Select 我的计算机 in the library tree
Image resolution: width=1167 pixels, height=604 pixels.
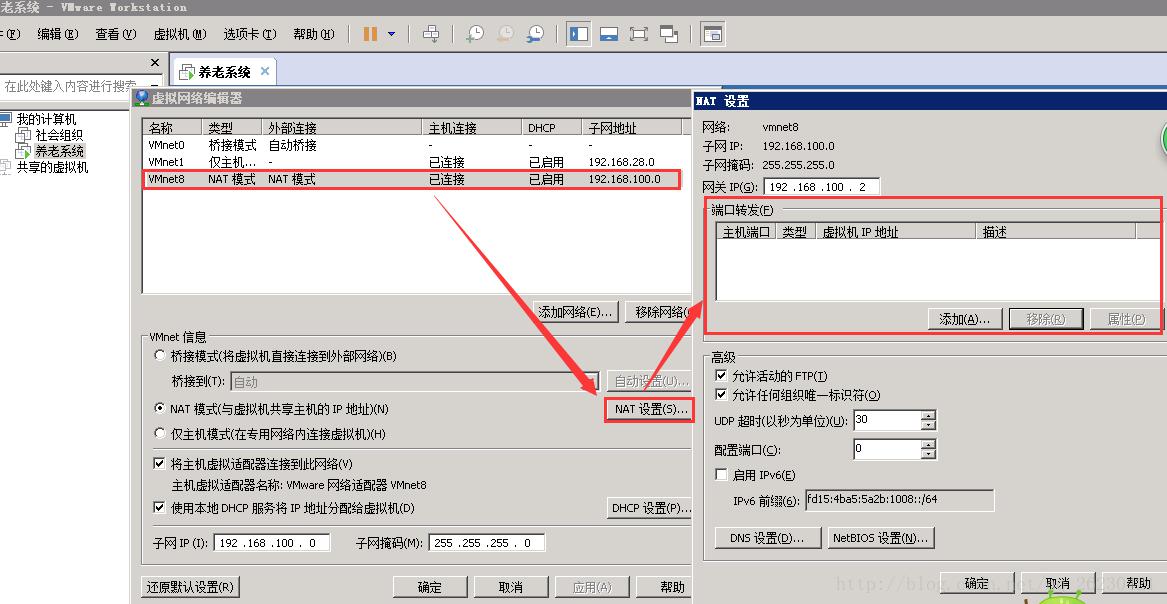pyautogui.click(x=46, y=119)
